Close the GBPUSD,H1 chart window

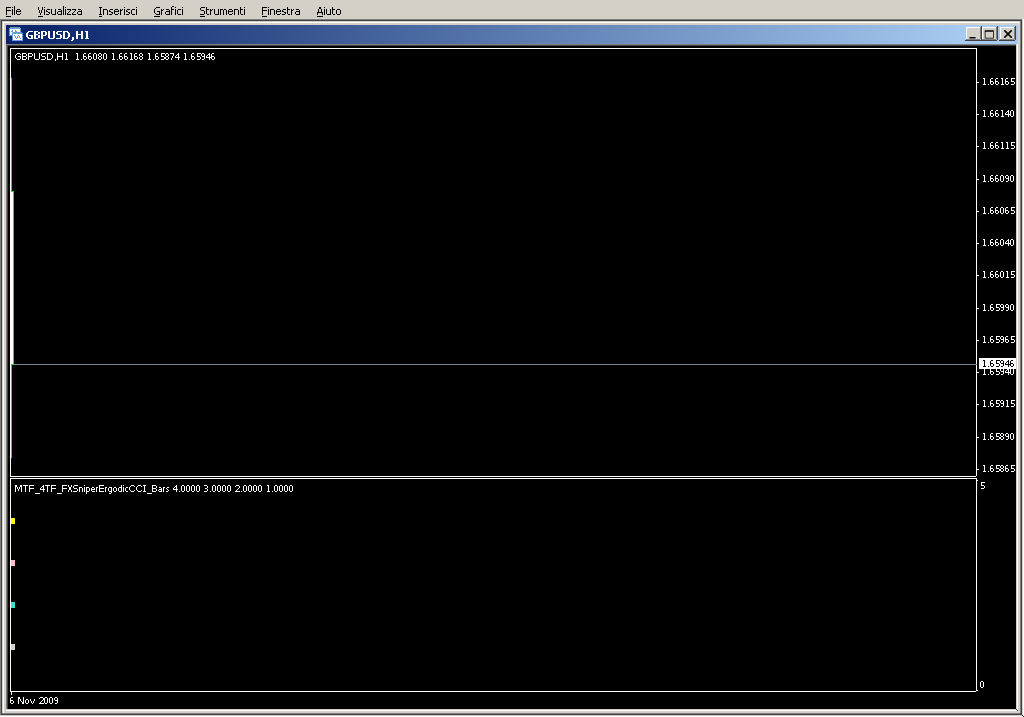1008,34
